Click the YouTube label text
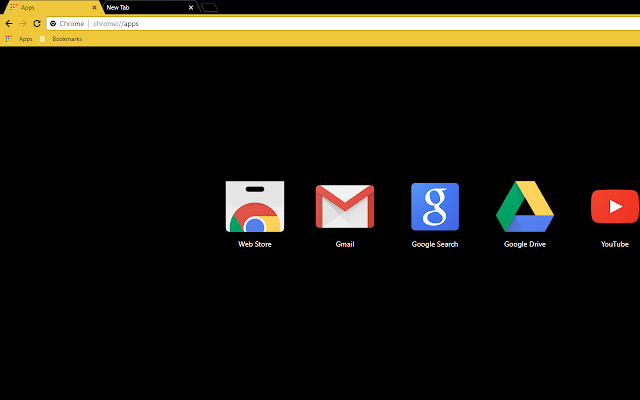 [615, 244]
